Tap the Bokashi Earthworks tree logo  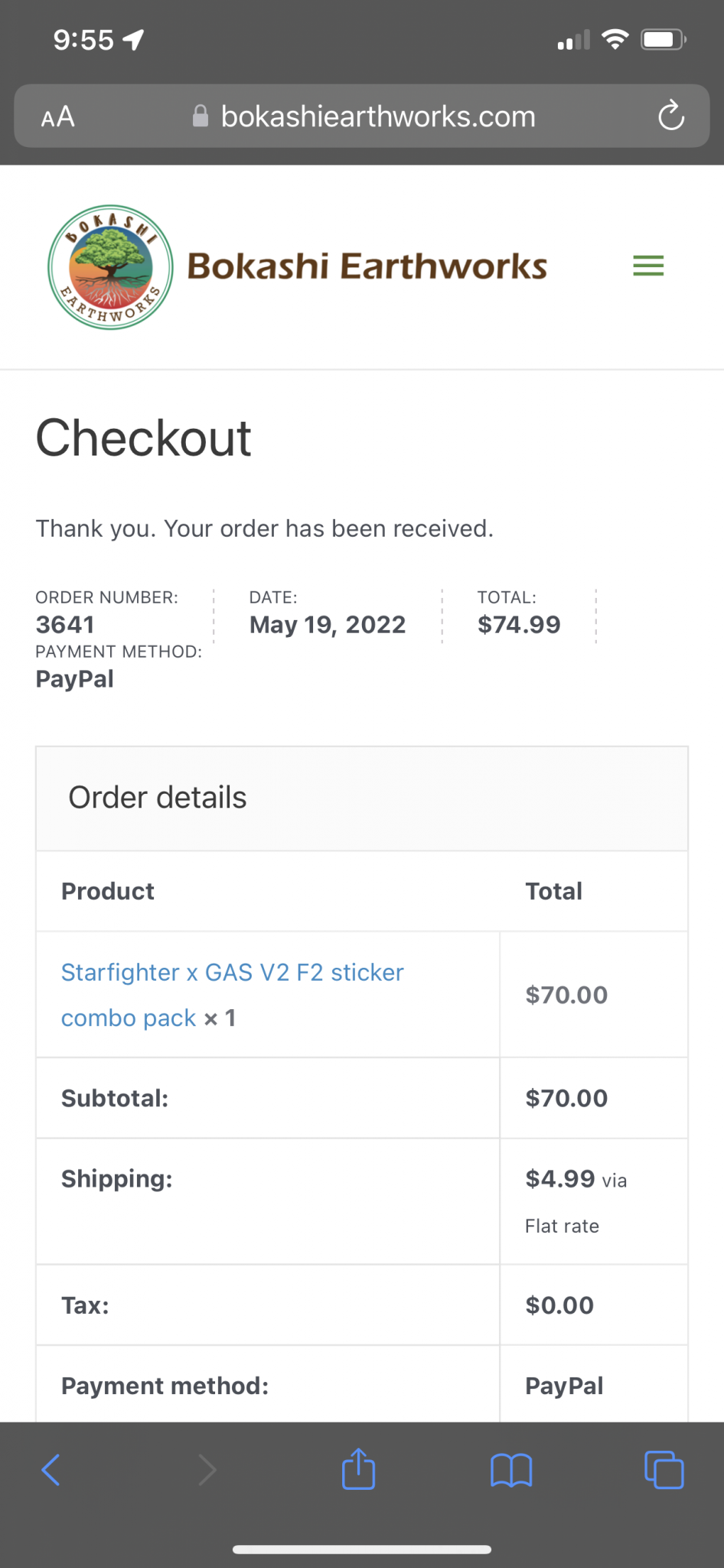click(110, 267)
